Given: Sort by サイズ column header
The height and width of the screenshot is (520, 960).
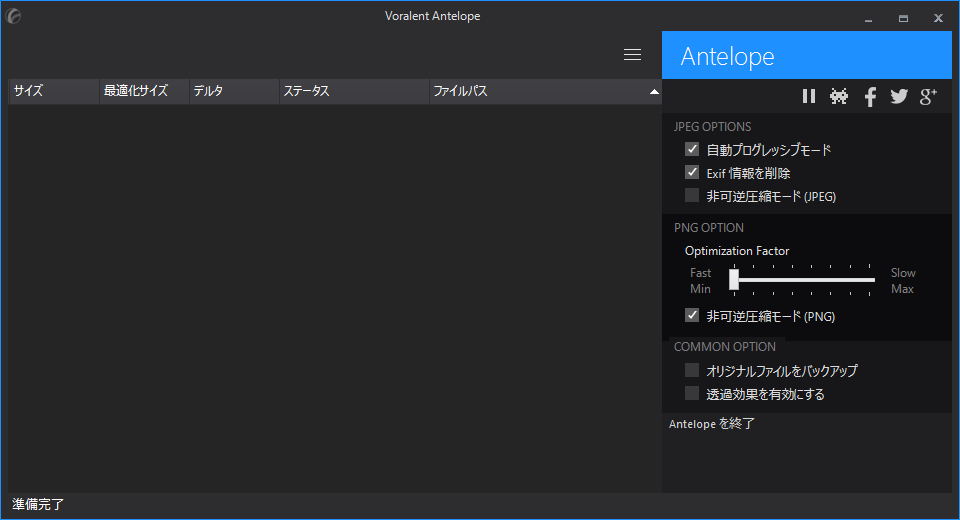Looking at the screenshot, I should (x=54, y=91).
